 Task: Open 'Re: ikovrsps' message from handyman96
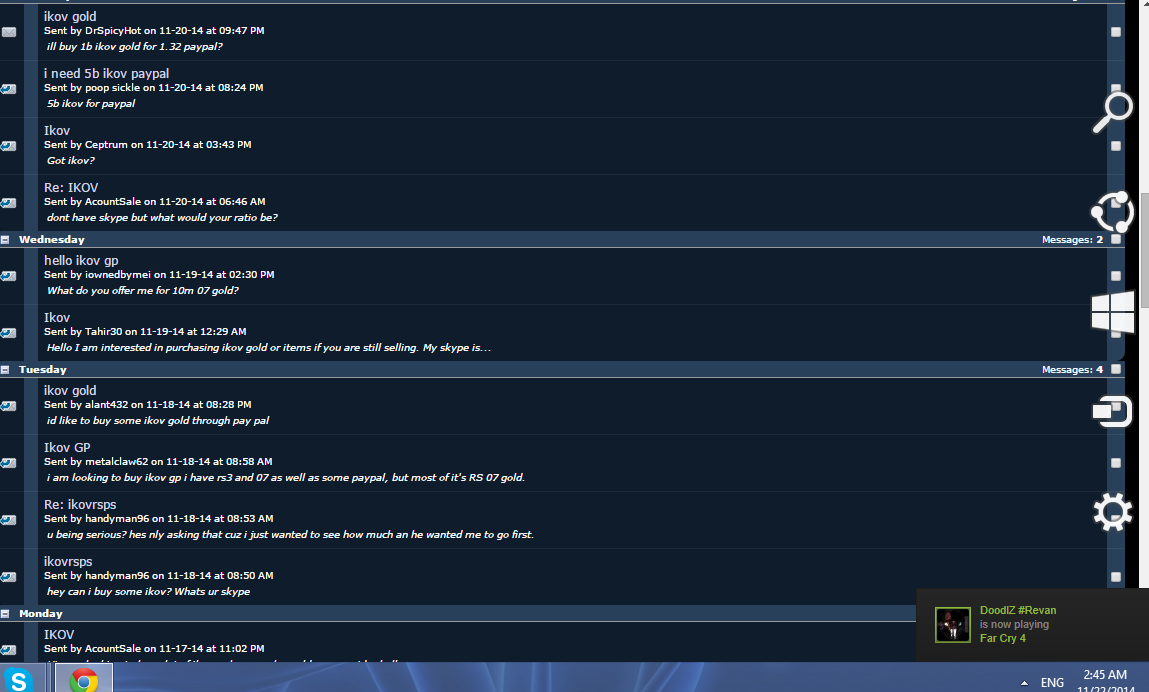(80, 504)
